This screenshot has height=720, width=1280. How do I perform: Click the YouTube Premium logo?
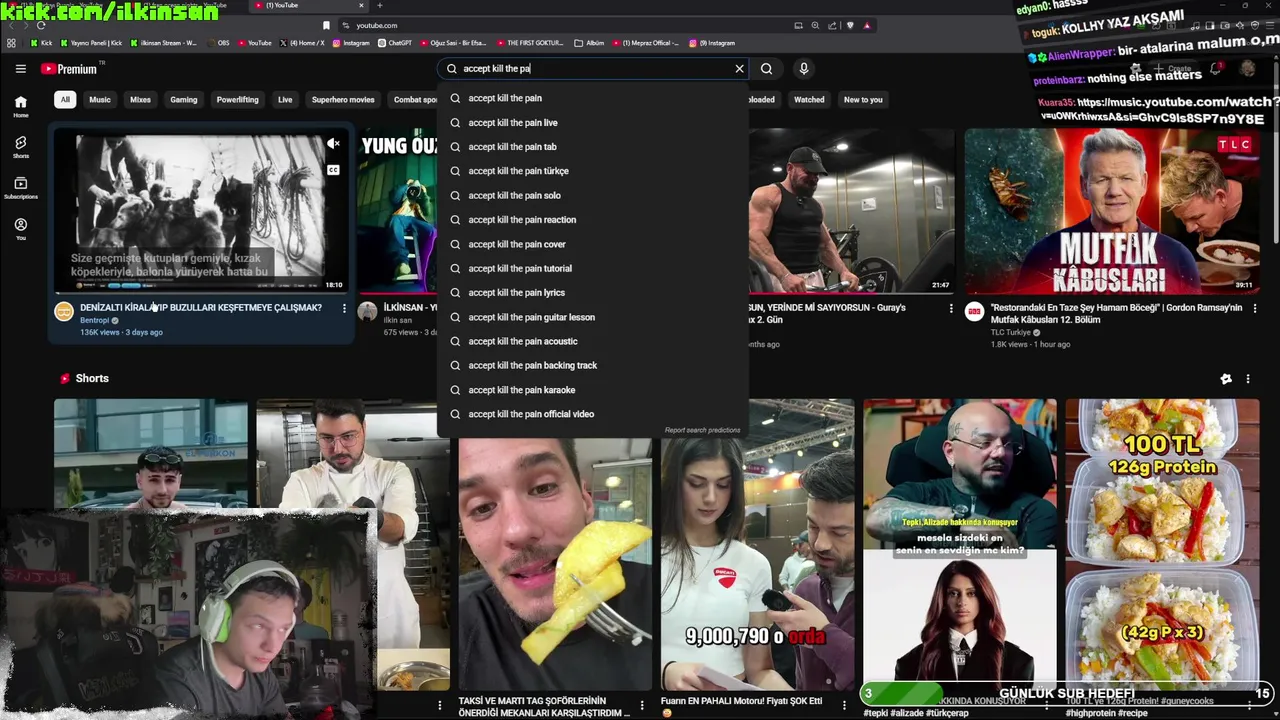(69, 69)
